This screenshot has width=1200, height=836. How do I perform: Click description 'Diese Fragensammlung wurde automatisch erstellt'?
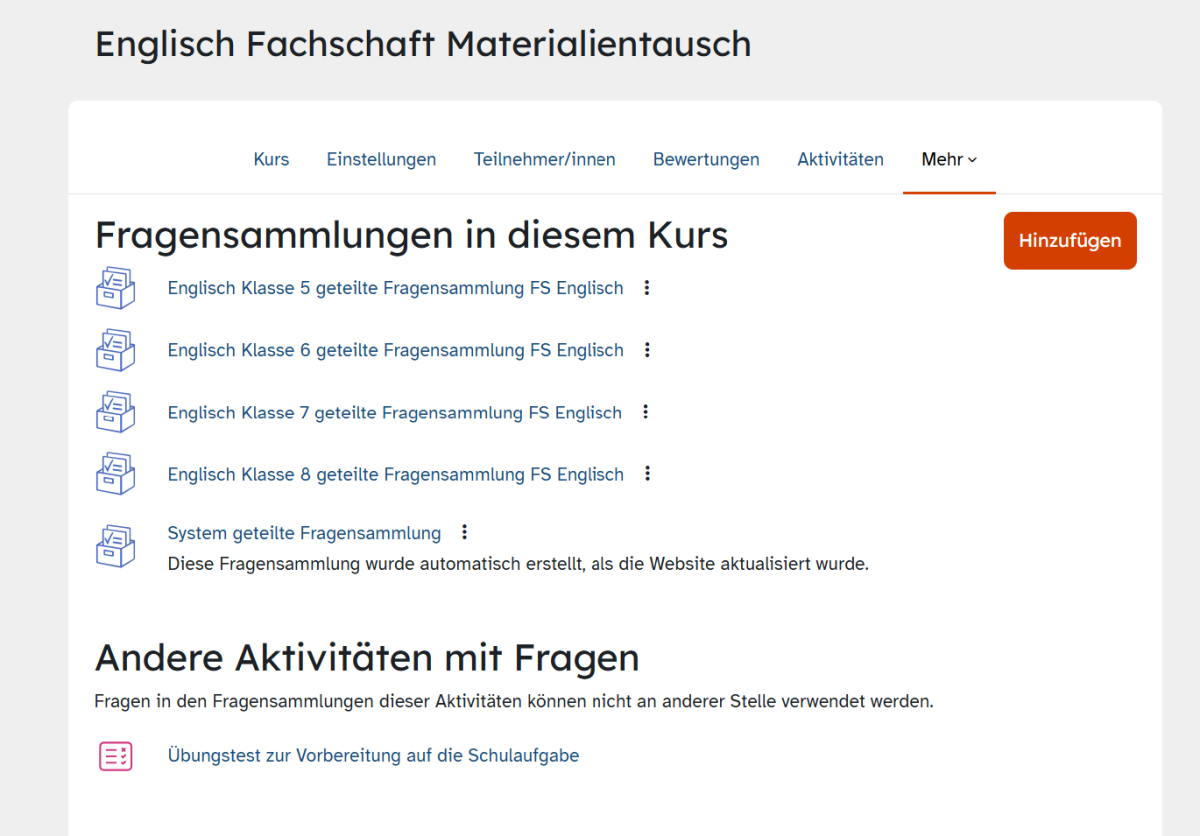click(518, 564)
